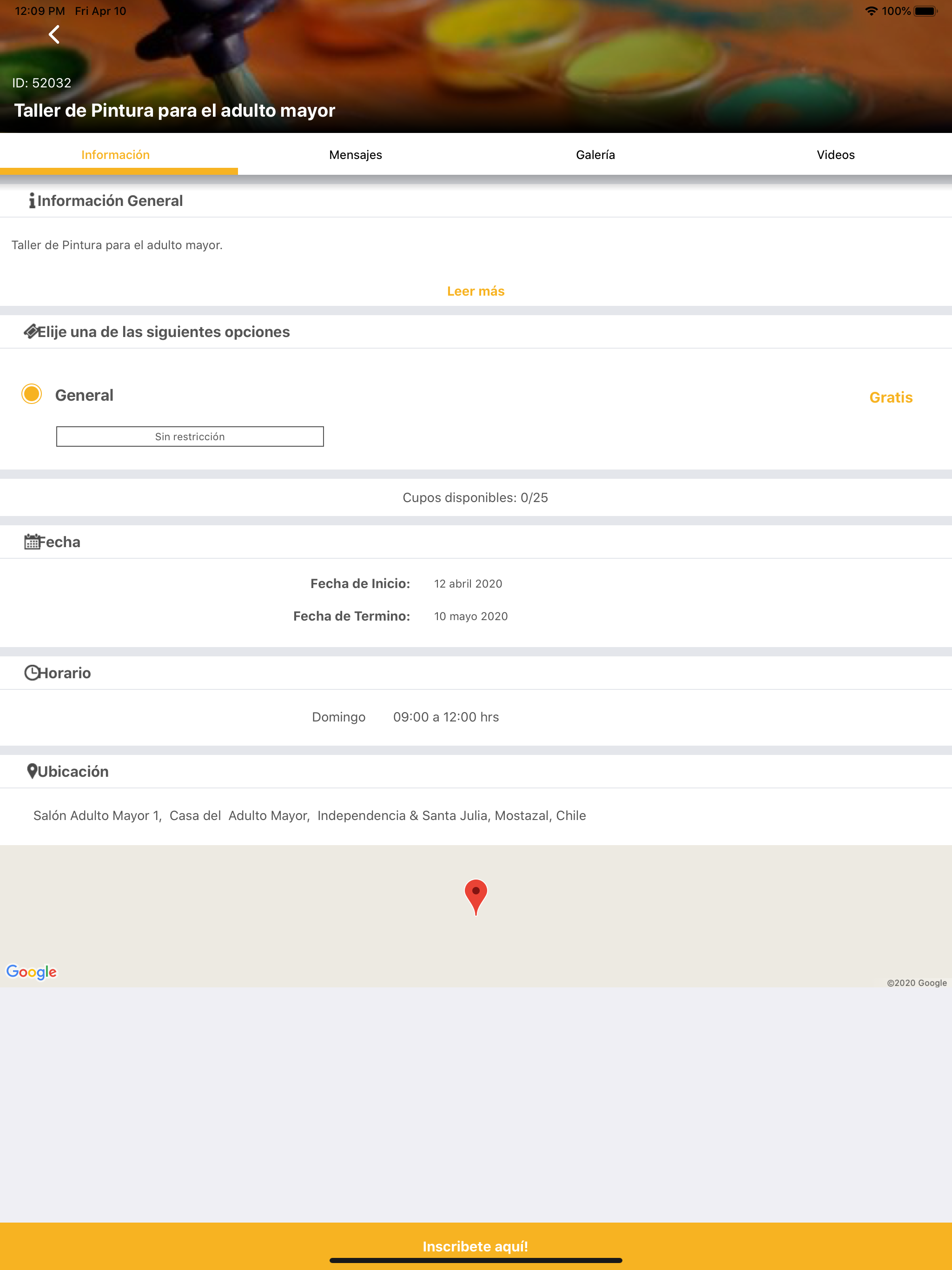Click the calendar icon beside Fecha

(x=32, y=542)
